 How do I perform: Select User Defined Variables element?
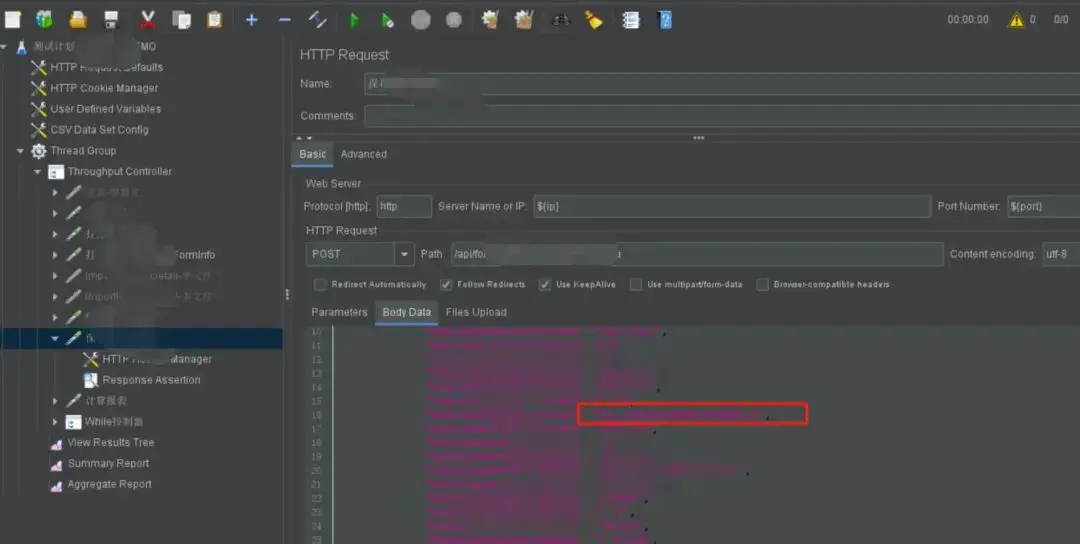(x=105, y=109)
